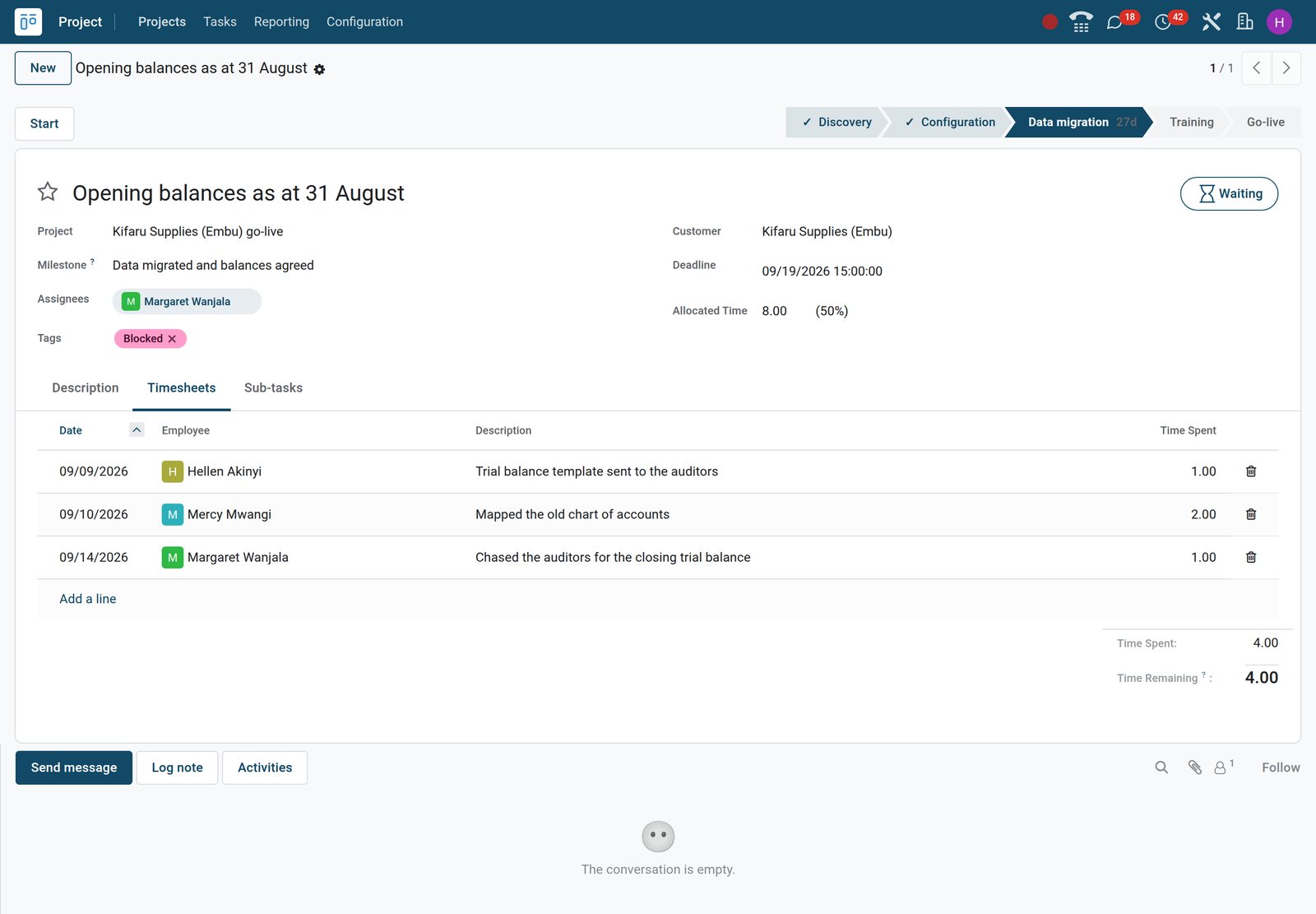Click Mercy Mwangi employee avatar

[x=172, y=514]
